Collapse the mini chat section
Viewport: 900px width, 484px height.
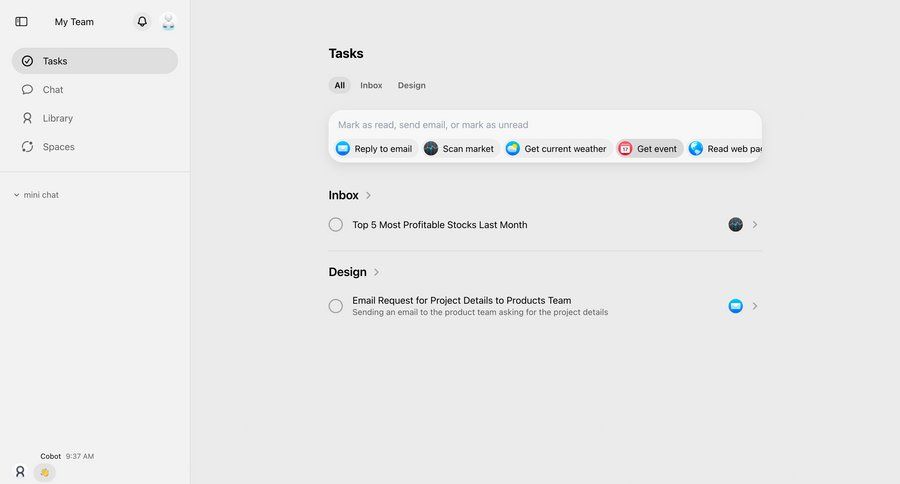pos(17,195)
